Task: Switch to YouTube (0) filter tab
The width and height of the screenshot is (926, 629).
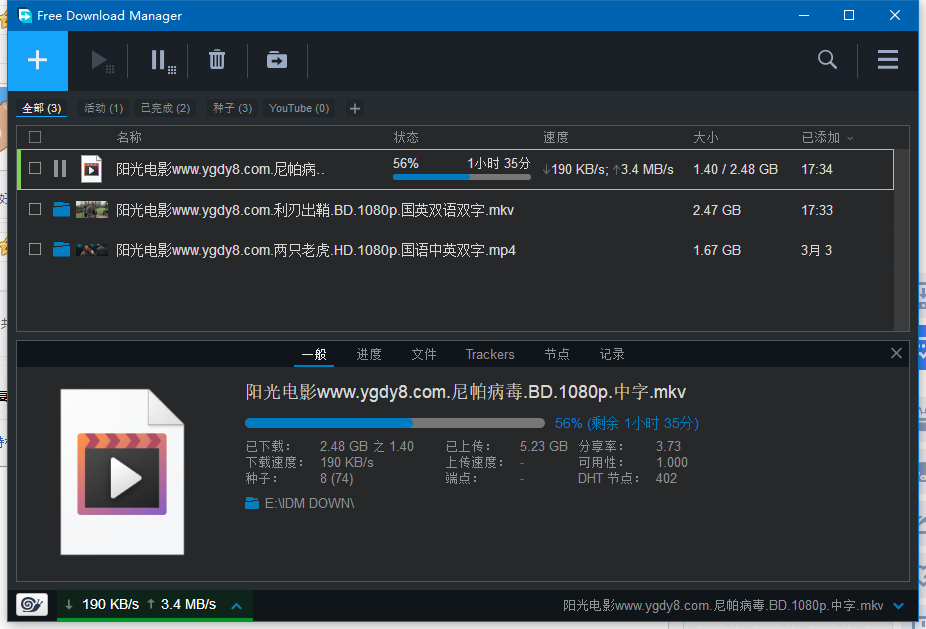Action: point(299,108)
